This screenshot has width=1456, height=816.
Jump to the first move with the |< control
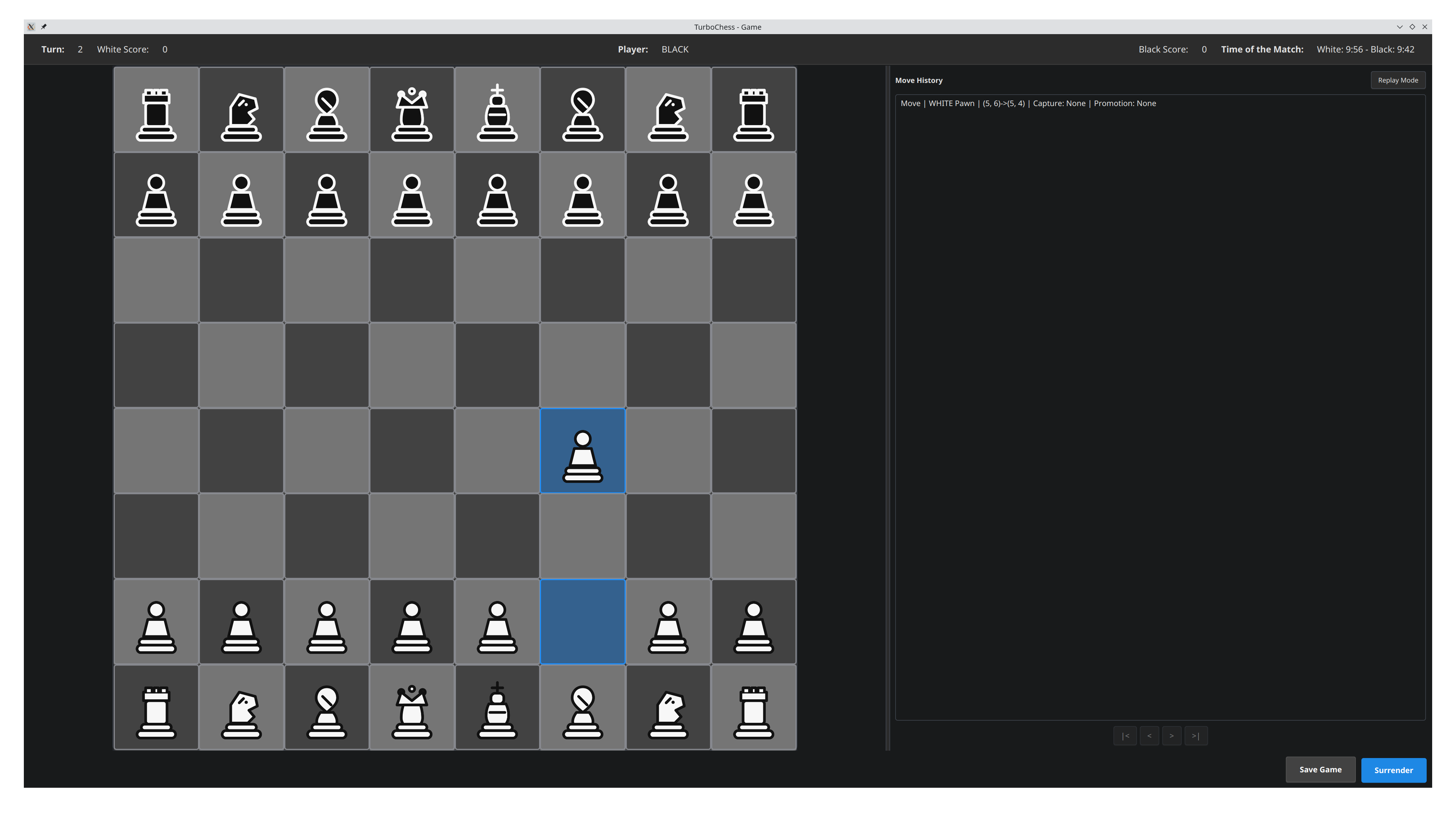1125,736
